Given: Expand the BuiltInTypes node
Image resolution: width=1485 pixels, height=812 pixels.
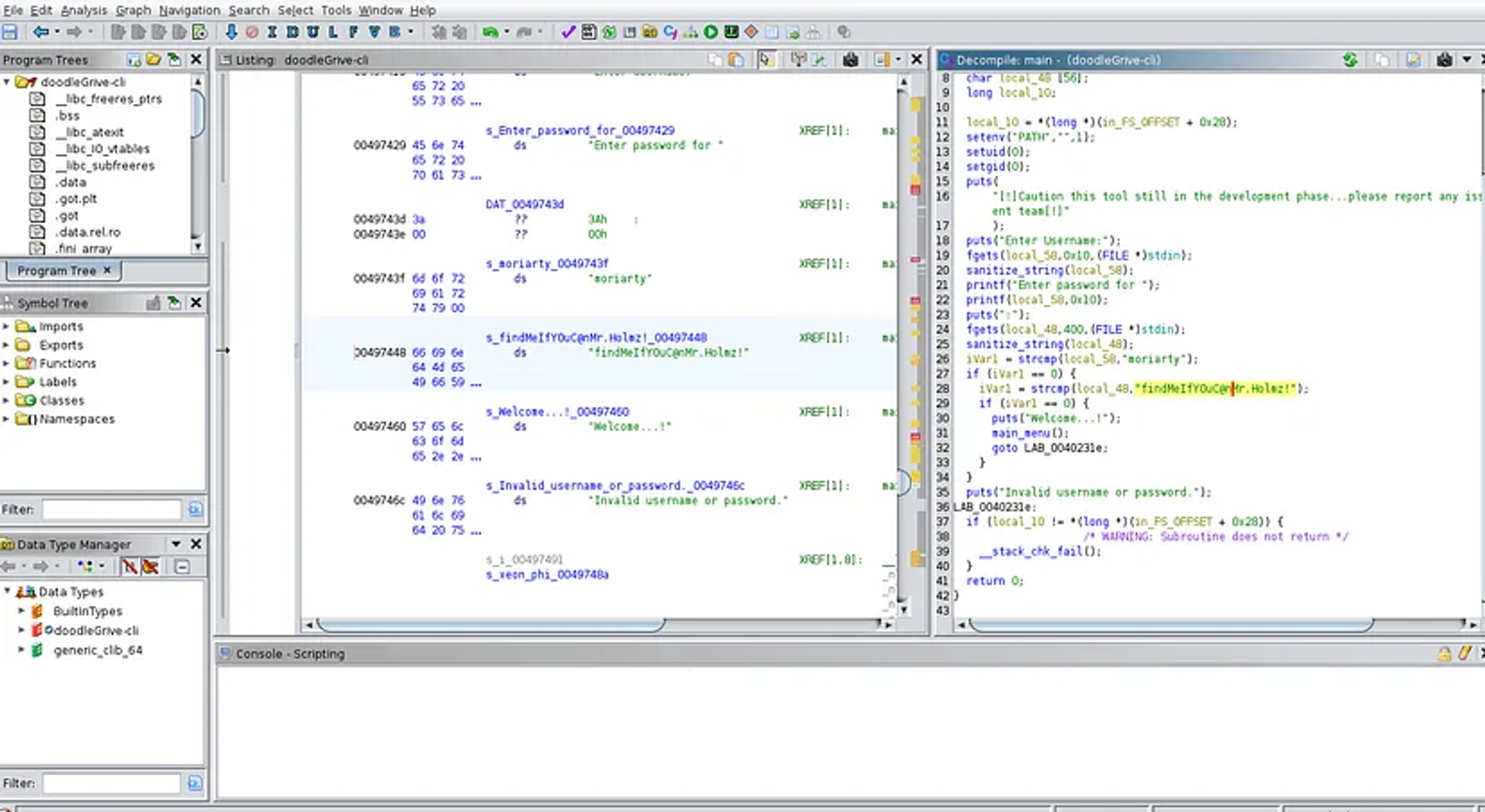Looking at the screenshot, I should click(22, 611).
